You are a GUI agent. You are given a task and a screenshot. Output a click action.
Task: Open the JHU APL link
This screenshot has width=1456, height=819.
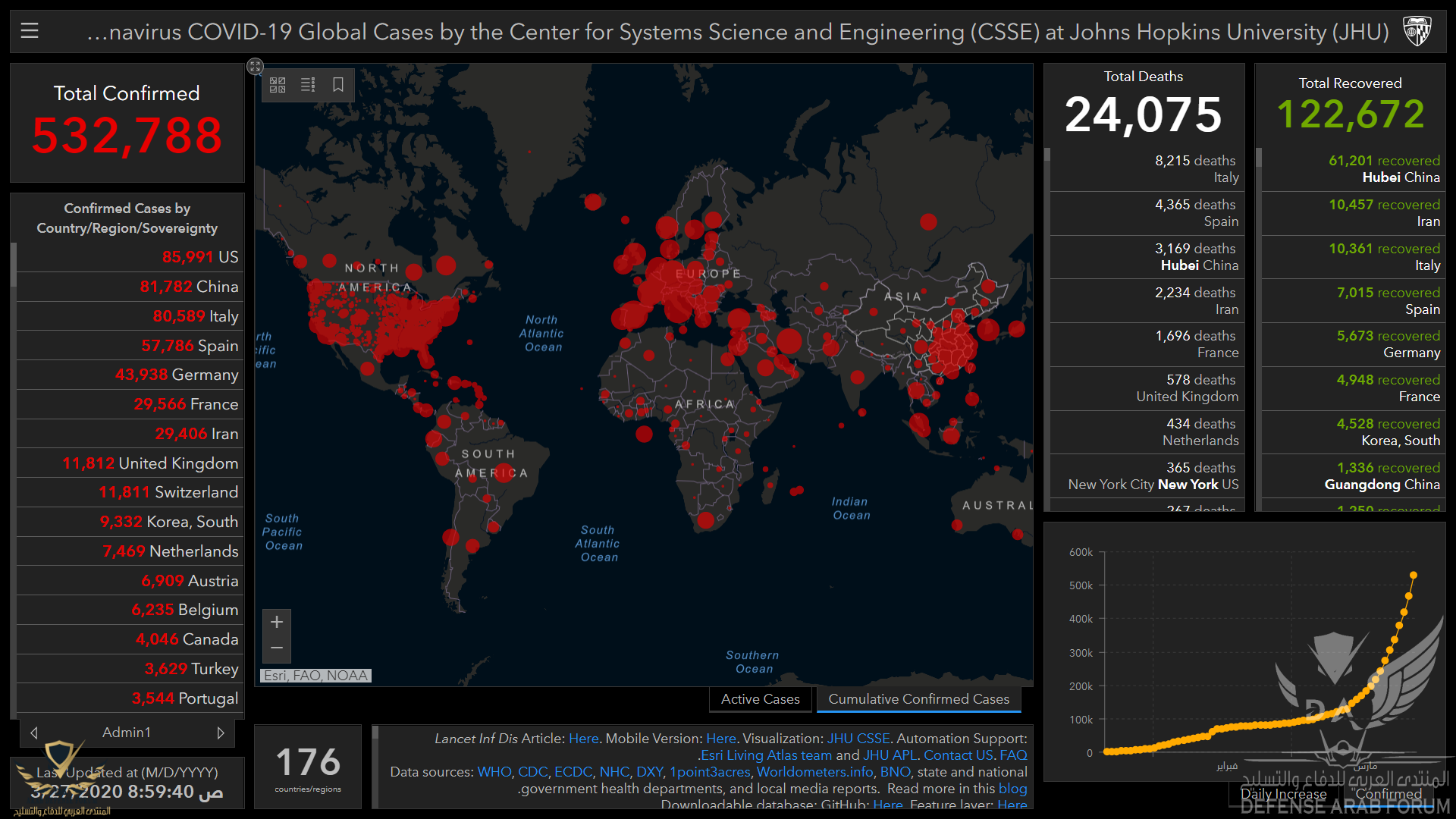pyautogui.click(x=890, y=755)
